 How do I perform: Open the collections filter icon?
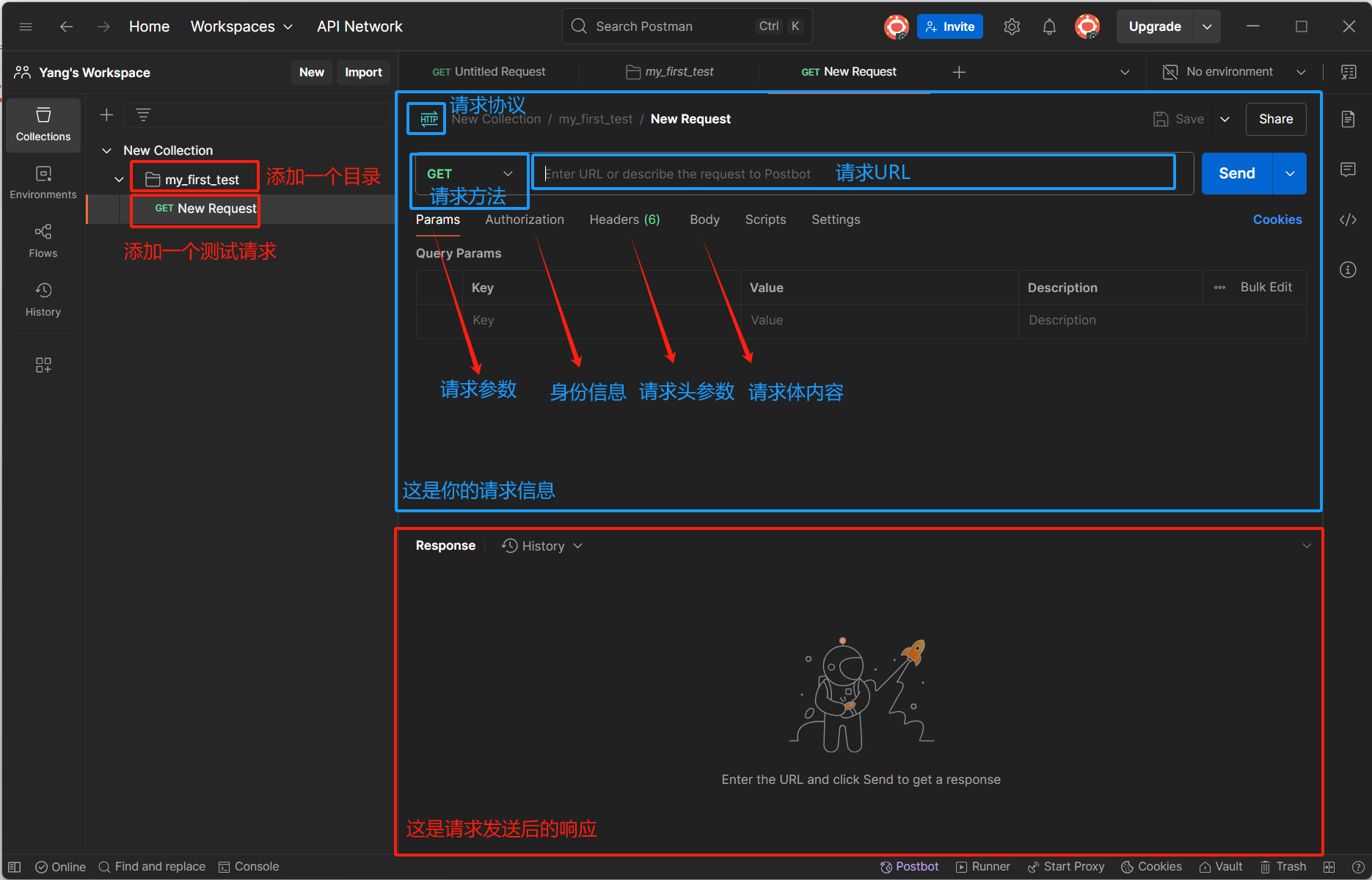(x=143, y=114)
